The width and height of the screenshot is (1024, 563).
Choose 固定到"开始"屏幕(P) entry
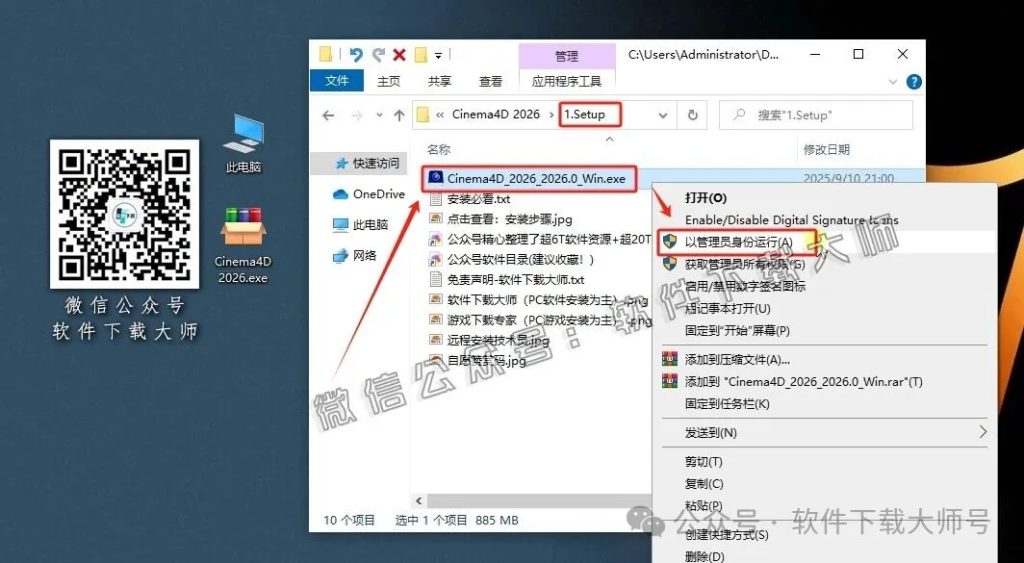[x=737, y=330]
